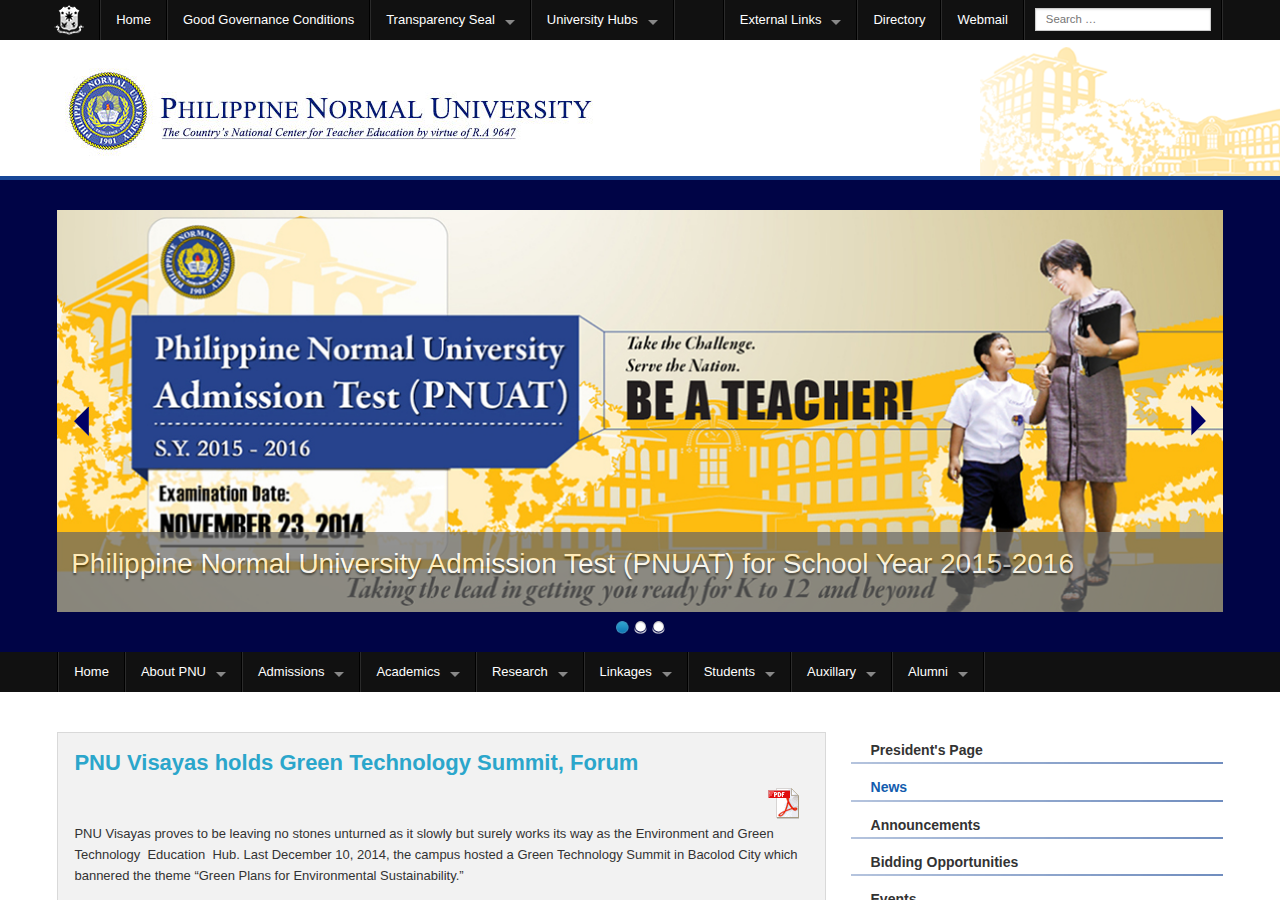Open Webmail link

click(x=982, y=20)
